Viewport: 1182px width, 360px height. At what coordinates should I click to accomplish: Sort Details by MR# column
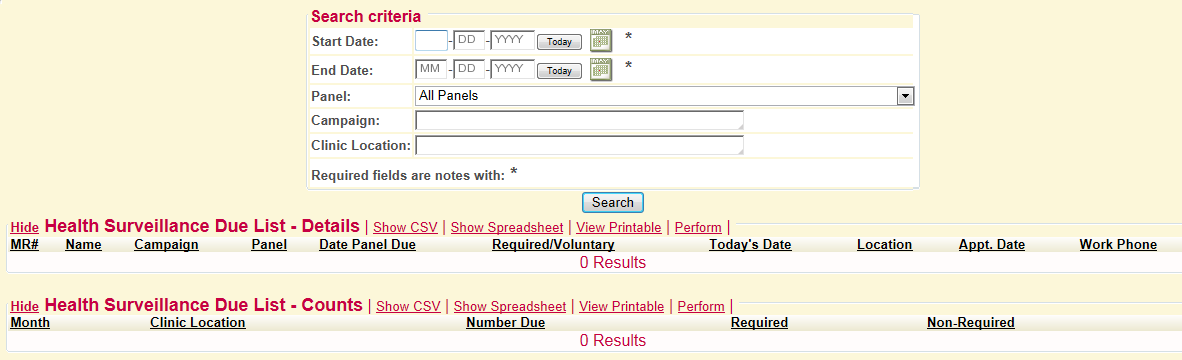coord(25,245)
